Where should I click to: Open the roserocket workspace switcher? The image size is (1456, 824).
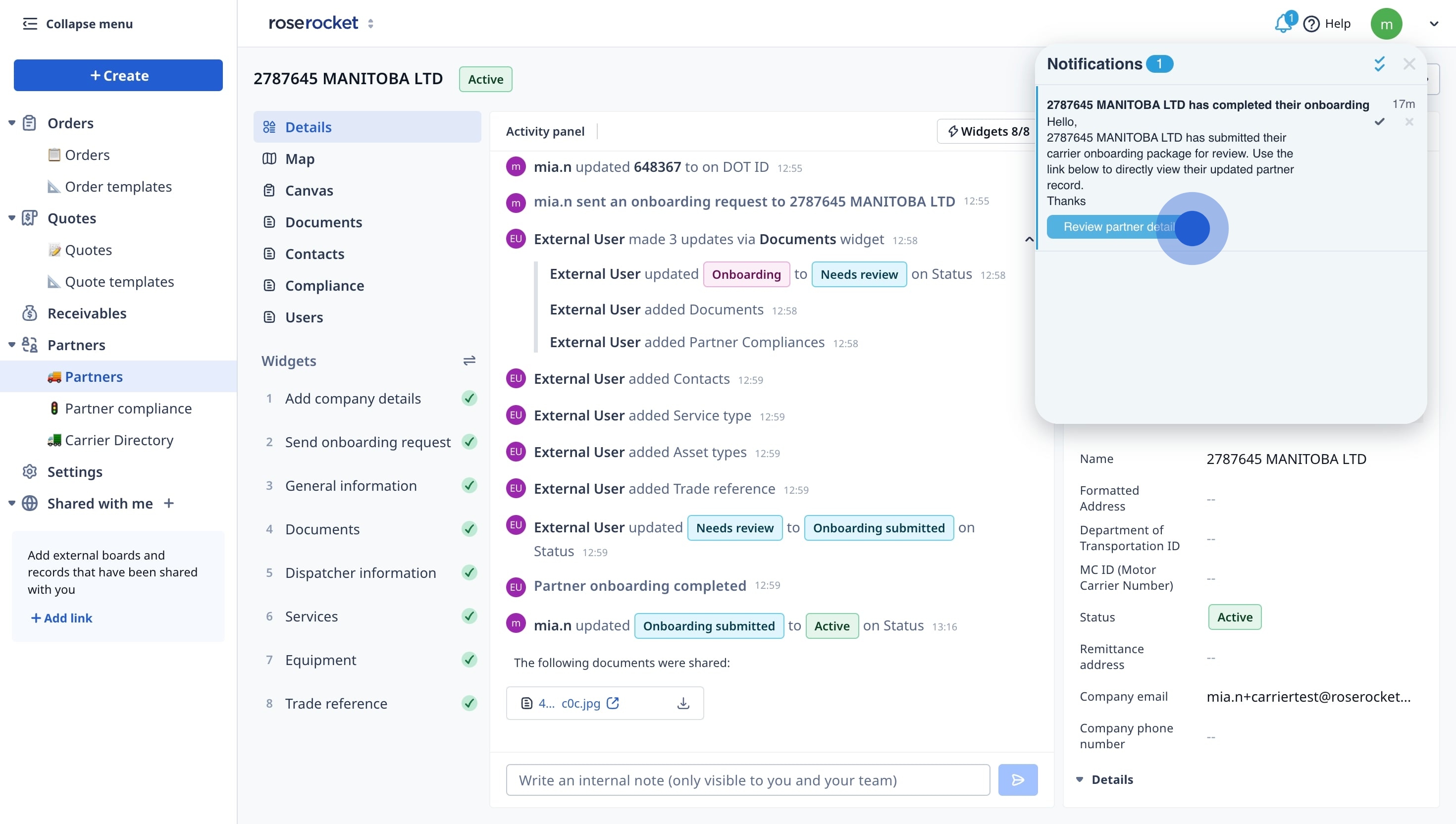(x=370, y=24)
